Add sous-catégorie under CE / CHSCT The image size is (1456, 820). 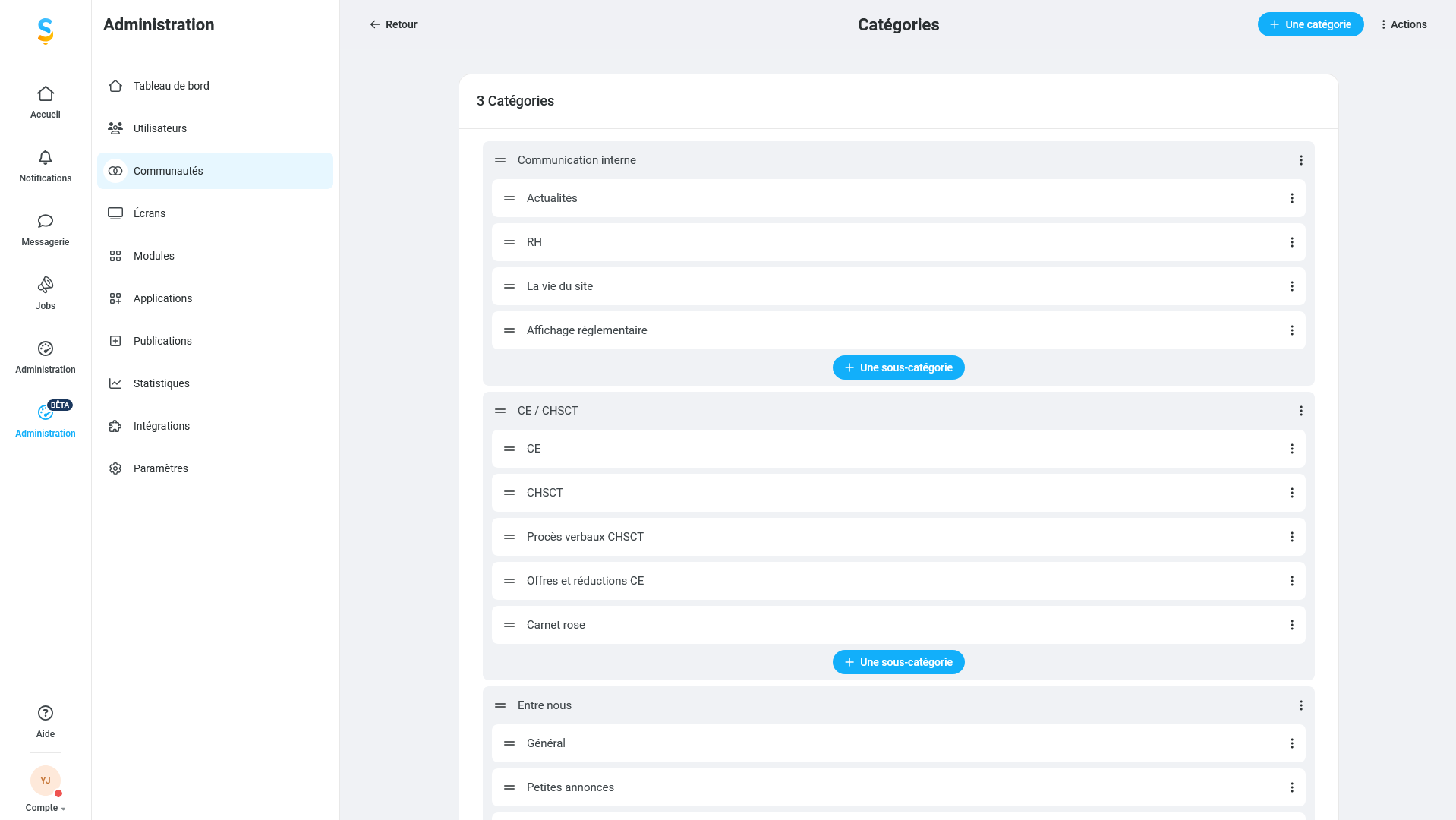click(898, 662)
